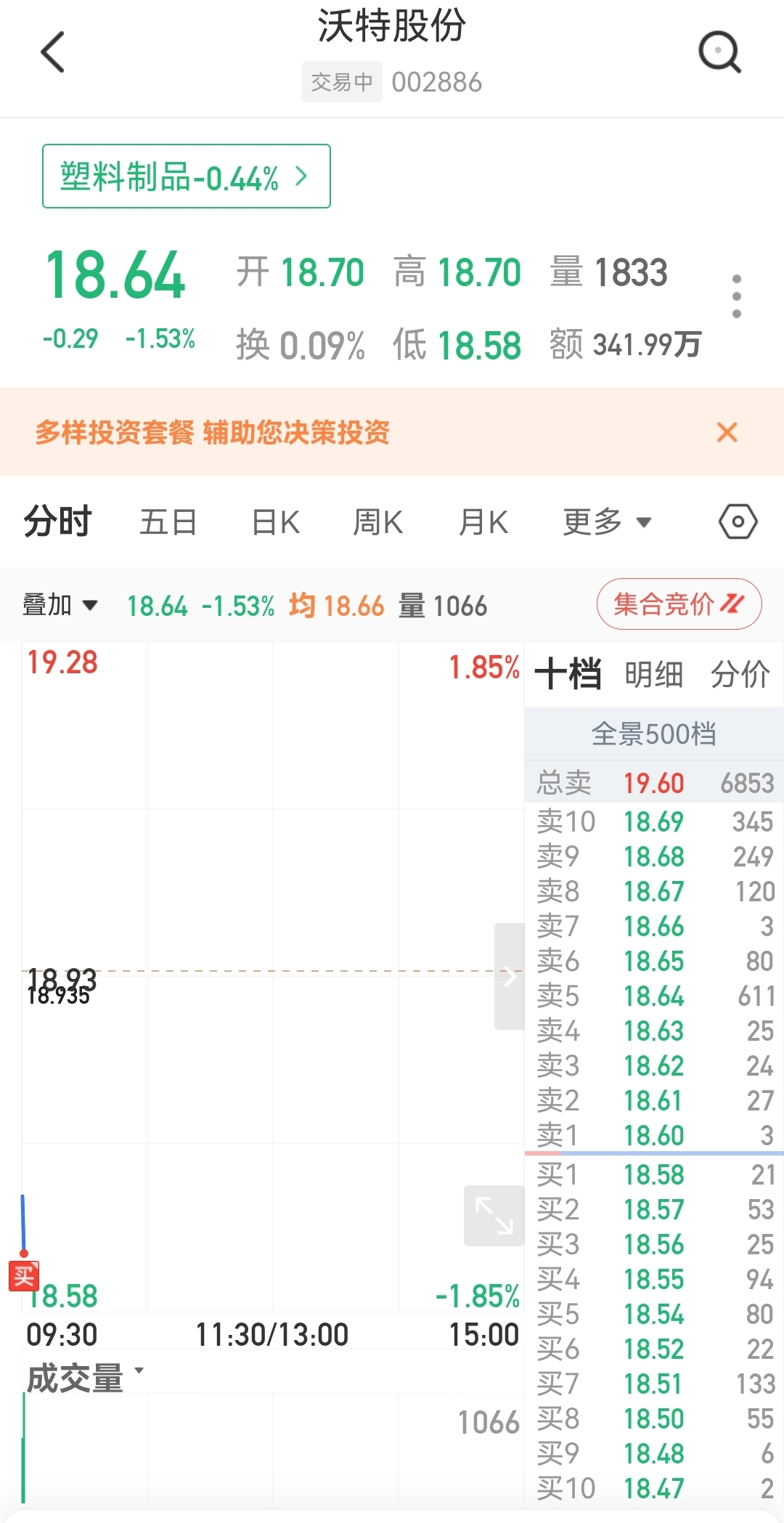Select the 买10 18.47 bid row
Screen dimensions: 784x1523
tap(654, 1488)
